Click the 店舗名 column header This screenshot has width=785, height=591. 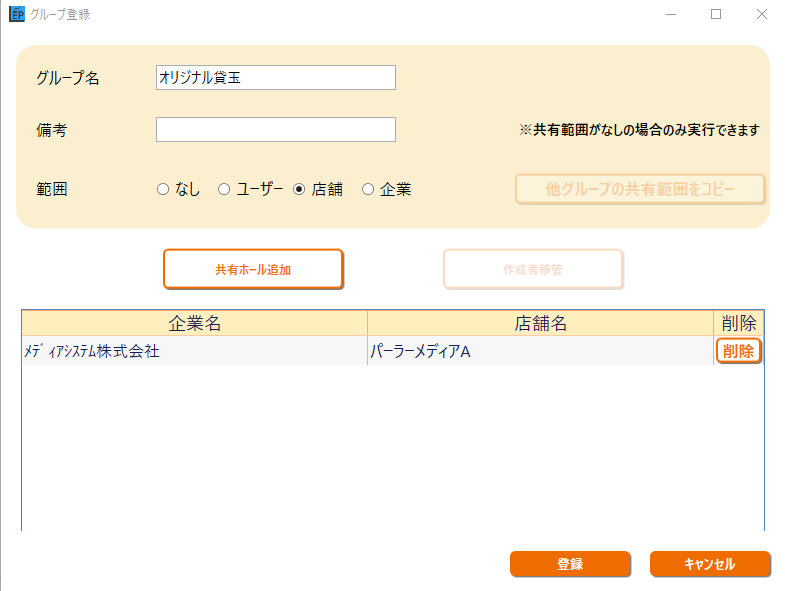pos(541,323)
